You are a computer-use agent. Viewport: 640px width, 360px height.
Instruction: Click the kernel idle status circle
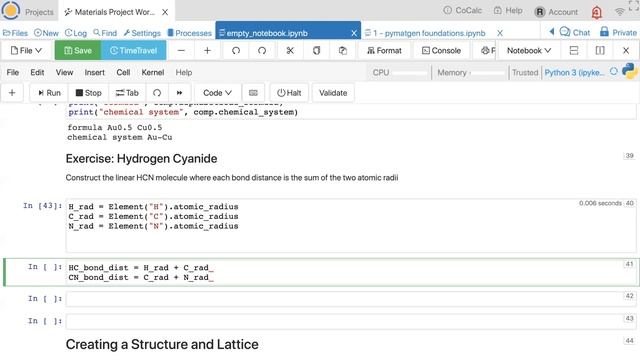point(613,71)
